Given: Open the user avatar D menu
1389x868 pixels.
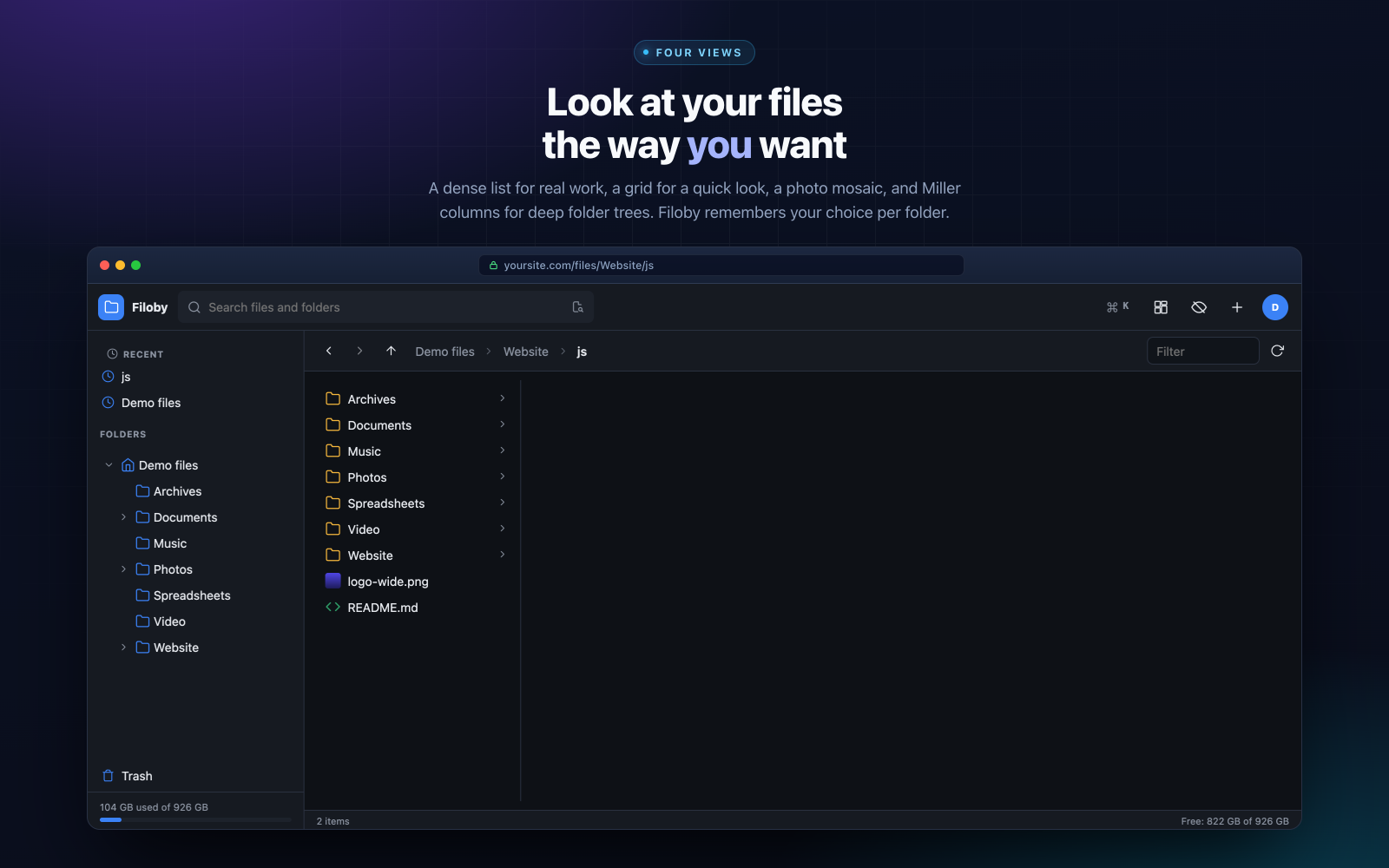Looking at the screenshot, I should (x=1275, y=307).
